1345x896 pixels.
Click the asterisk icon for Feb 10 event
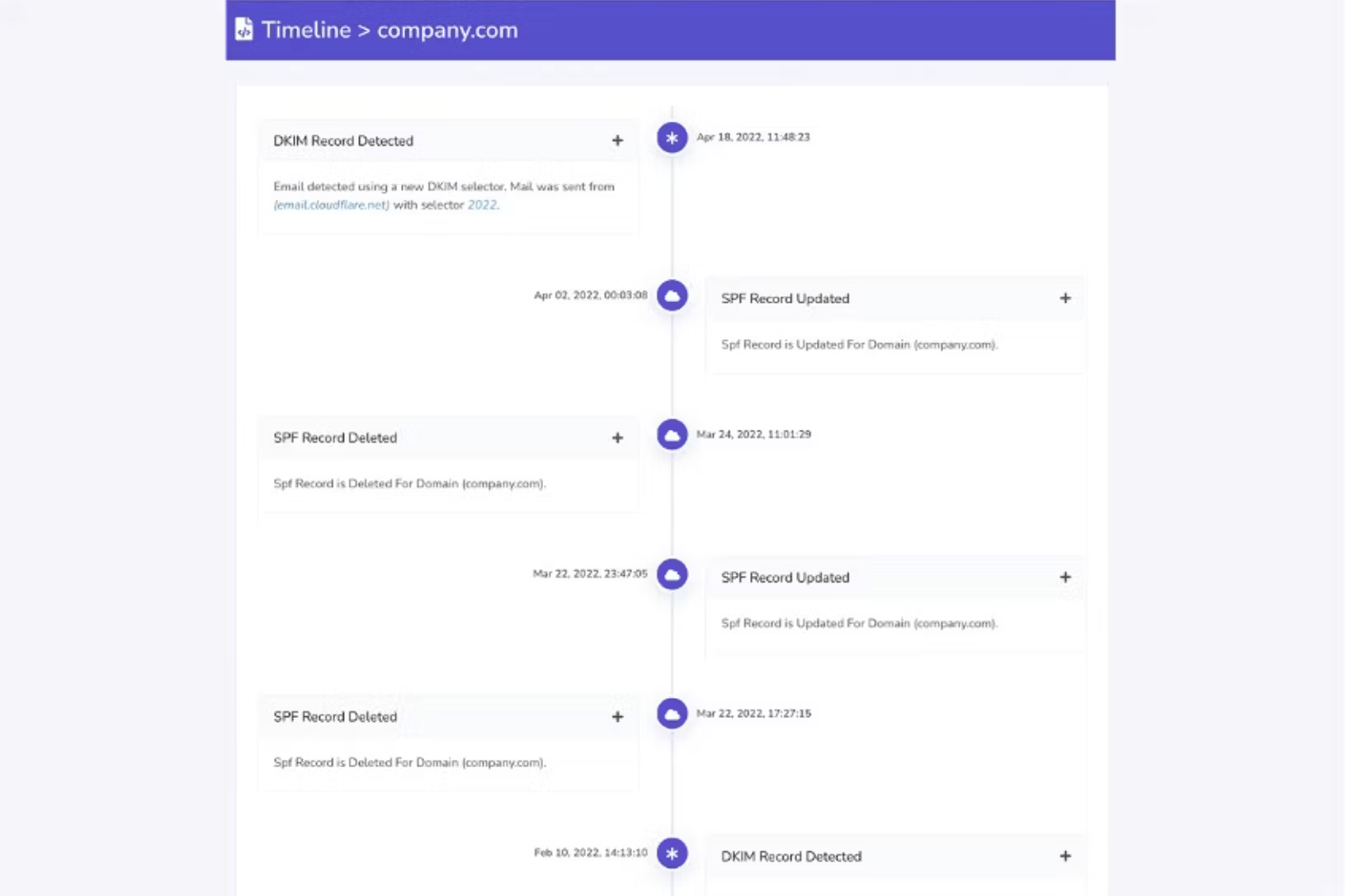(x=672, y=853)
